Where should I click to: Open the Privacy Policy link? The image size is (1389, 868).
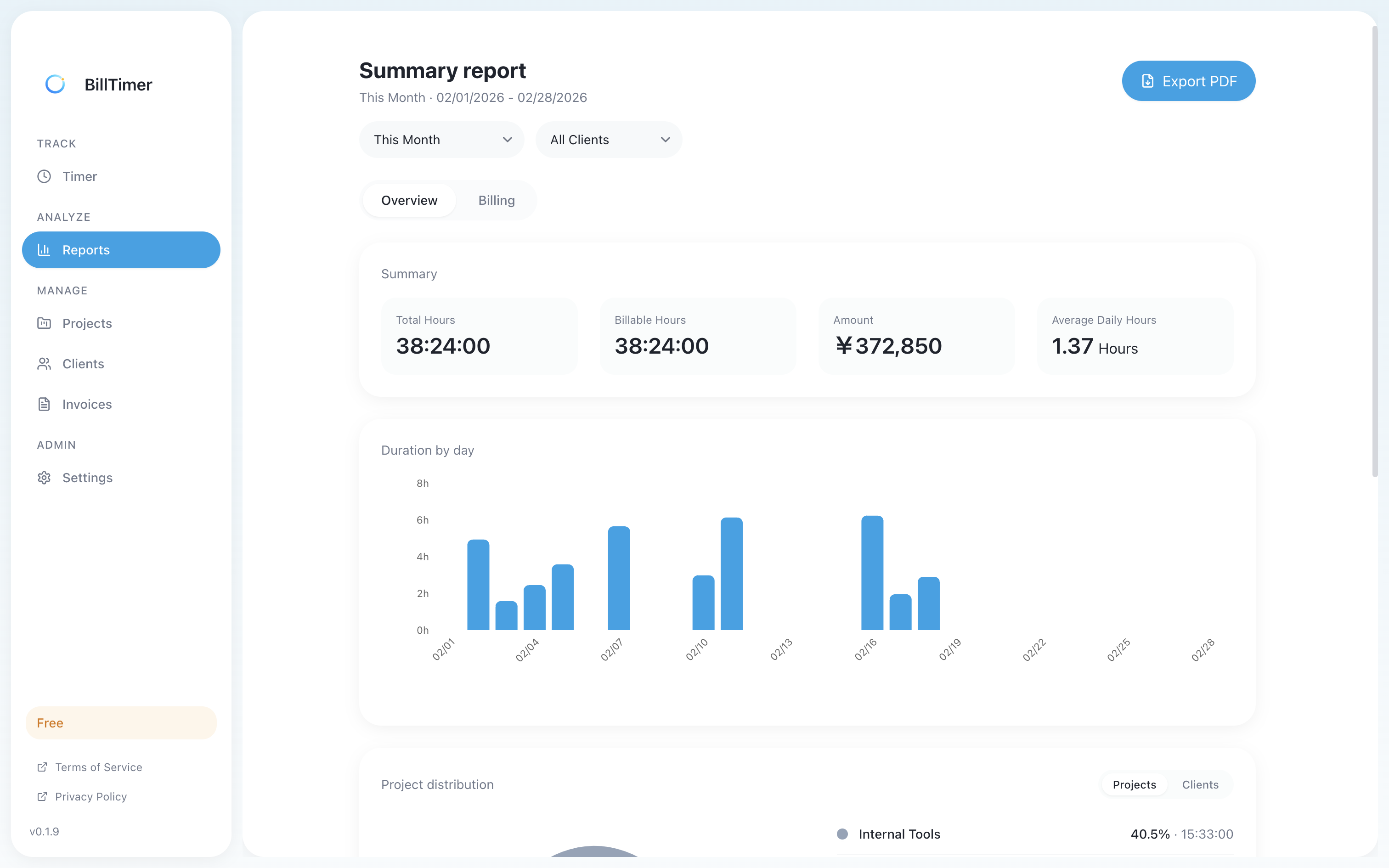[x=90, y=796]
